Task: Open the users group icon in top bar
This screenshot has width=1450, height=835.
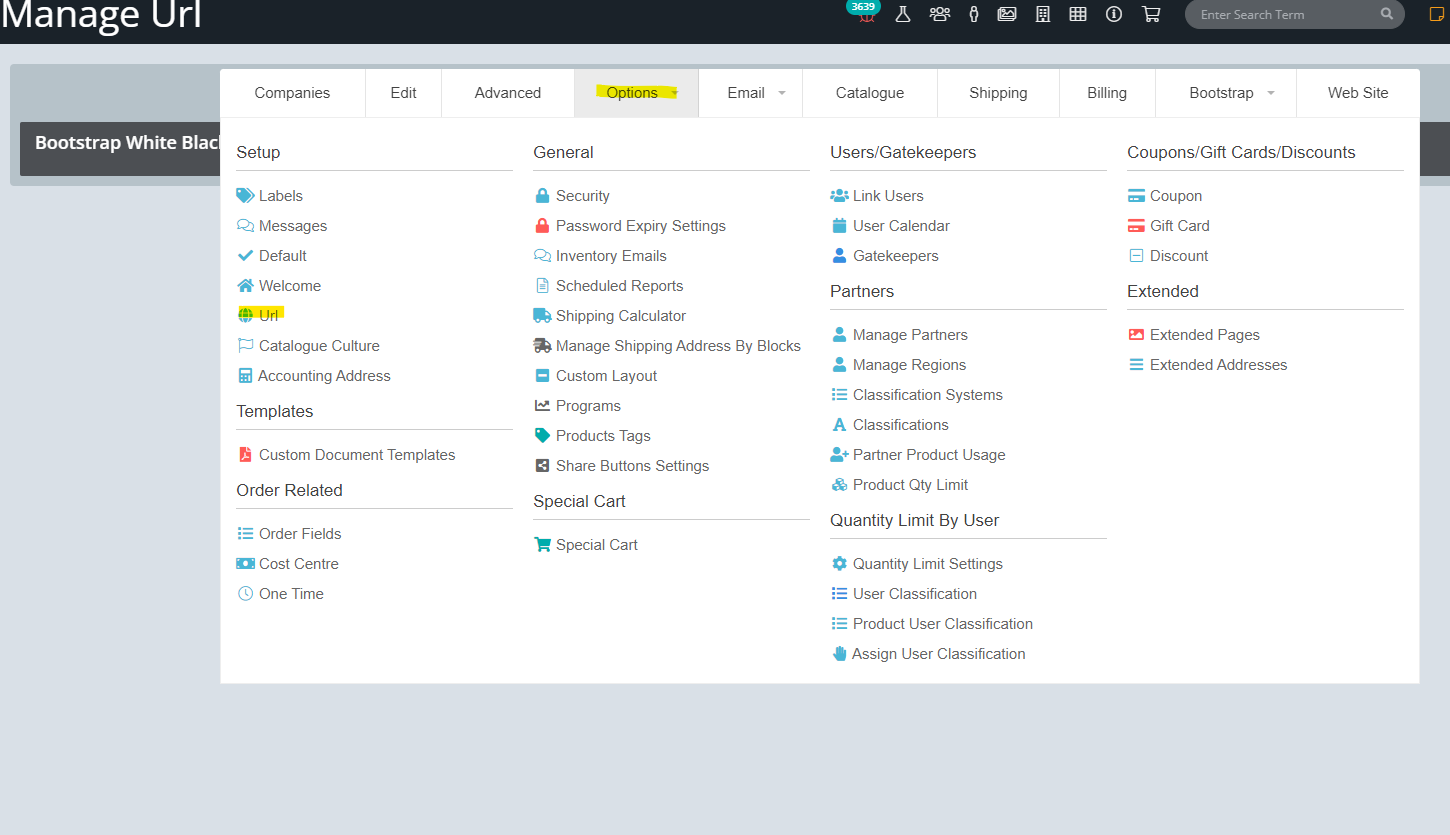Action: tap(939, 14)
